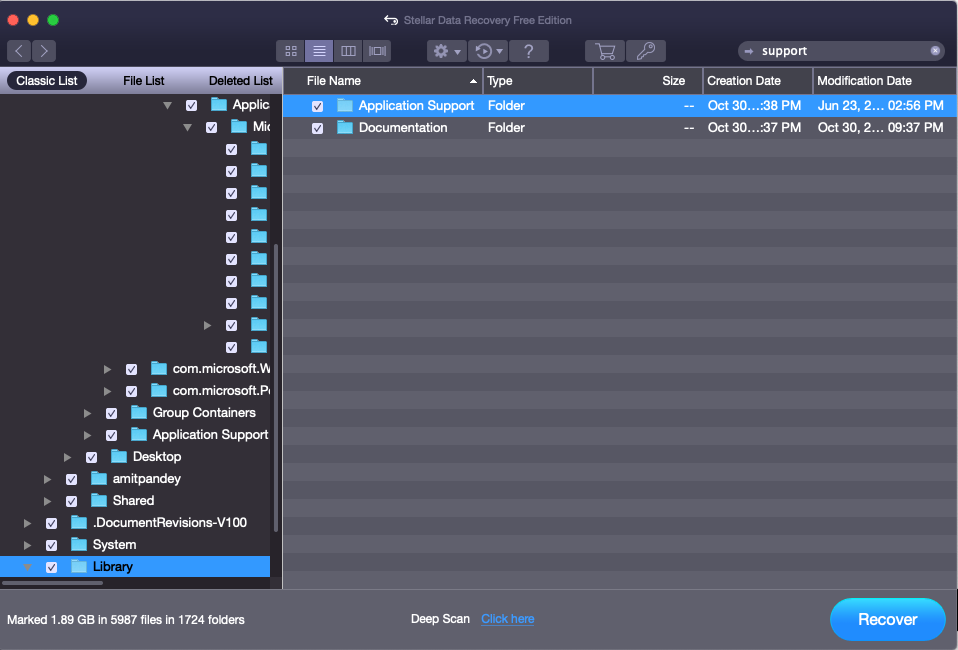Click the key activation icon
The image size is (958, 650).
[646, 51]
